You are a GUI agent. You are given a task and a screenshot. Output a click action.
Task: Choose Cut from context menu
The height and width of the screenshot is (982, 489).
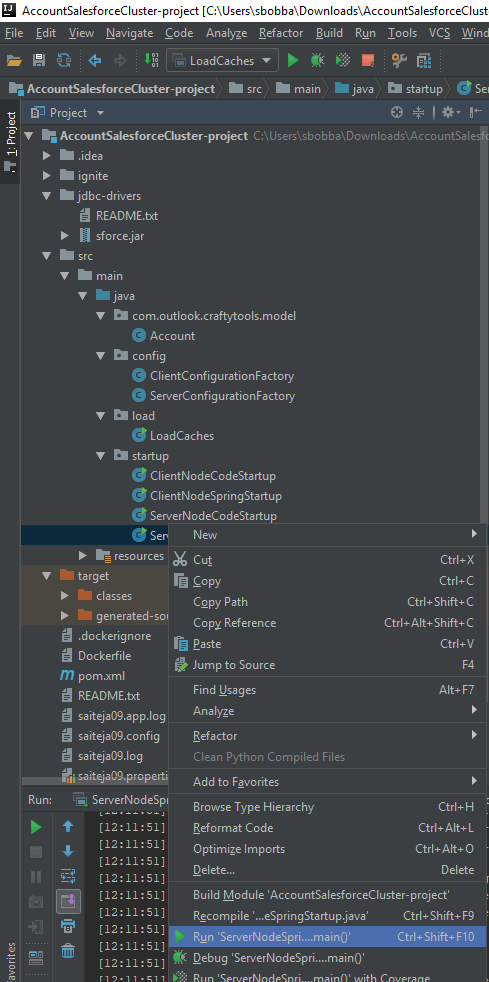click(327, 560)
